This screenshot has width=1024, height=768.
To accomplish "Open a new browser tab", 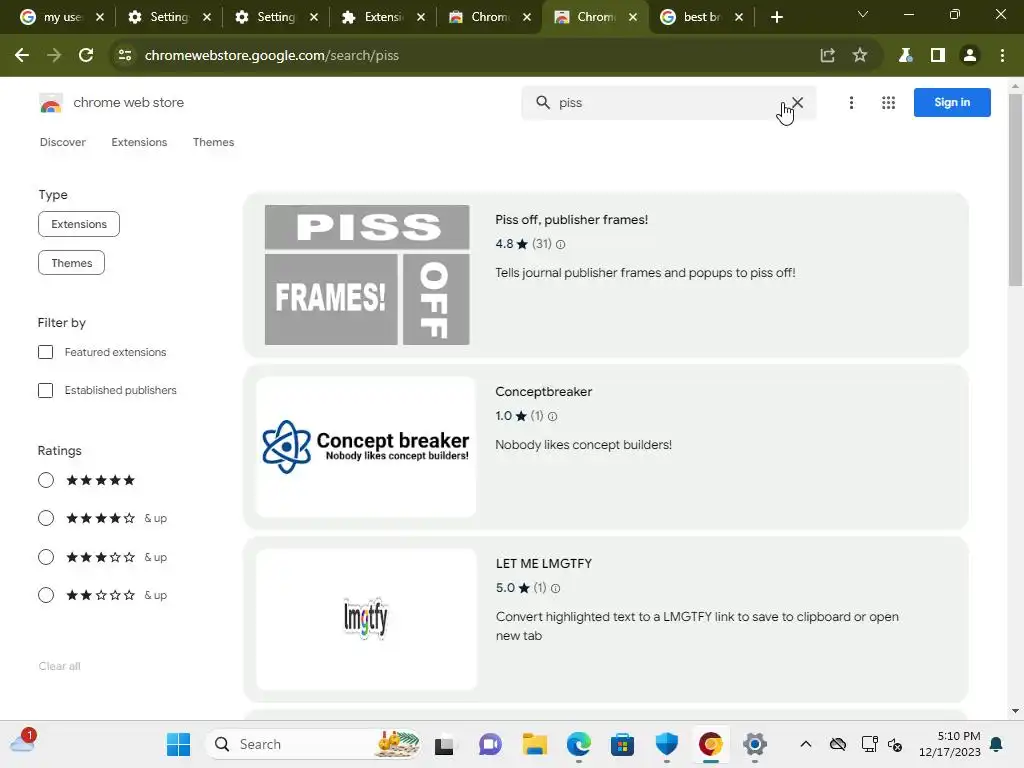I will tap(776, 17).
